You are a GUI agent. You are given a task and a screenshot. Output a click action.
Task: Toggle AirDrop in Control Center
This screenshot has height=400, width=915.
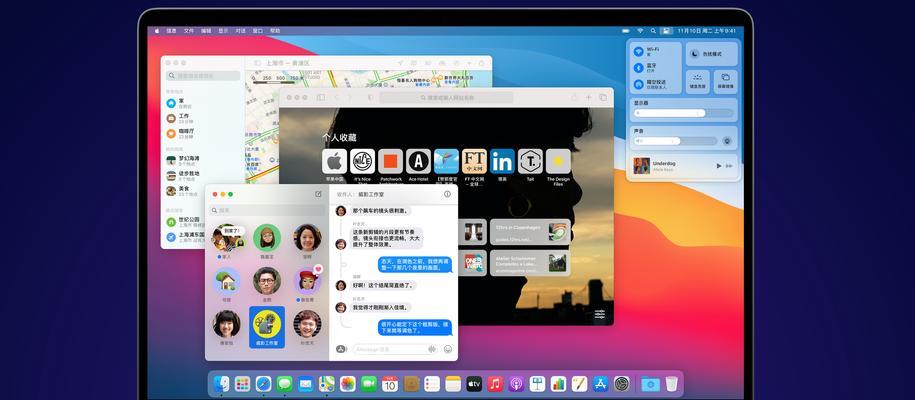click(x=638, y=84)
